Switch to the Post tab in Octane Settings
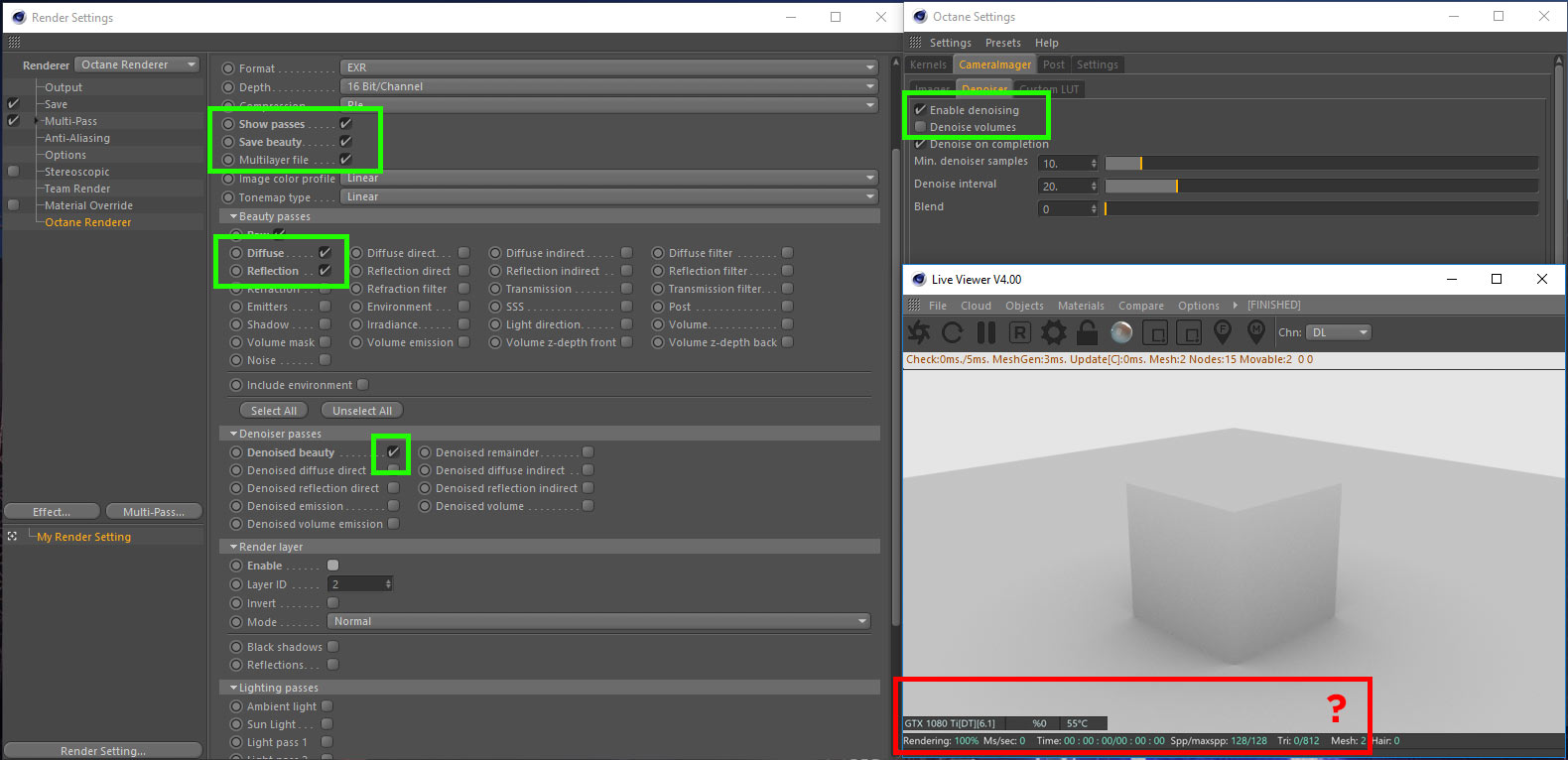This screenshot has width=1568, height=760. [1054, 64]
